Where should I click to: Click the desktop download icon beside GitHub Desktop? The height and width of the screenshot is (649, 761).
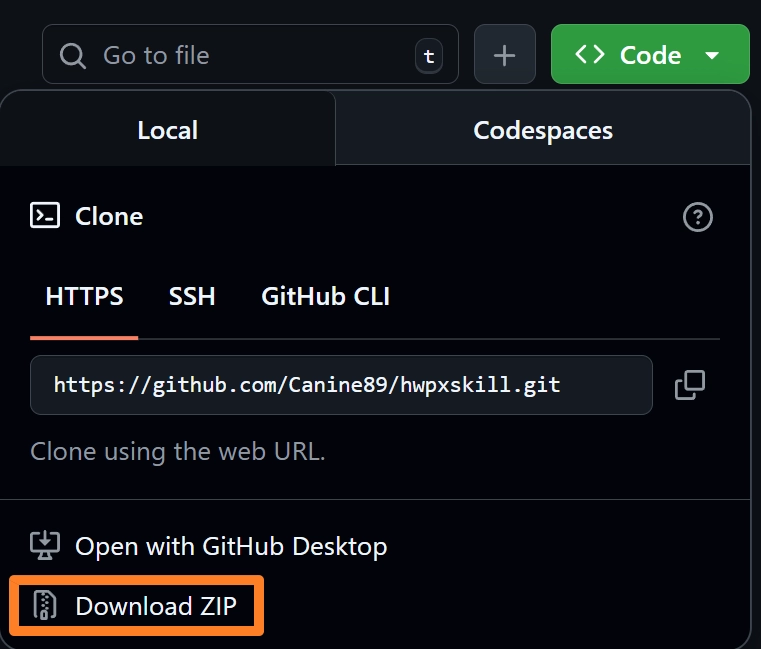point(45,546)
